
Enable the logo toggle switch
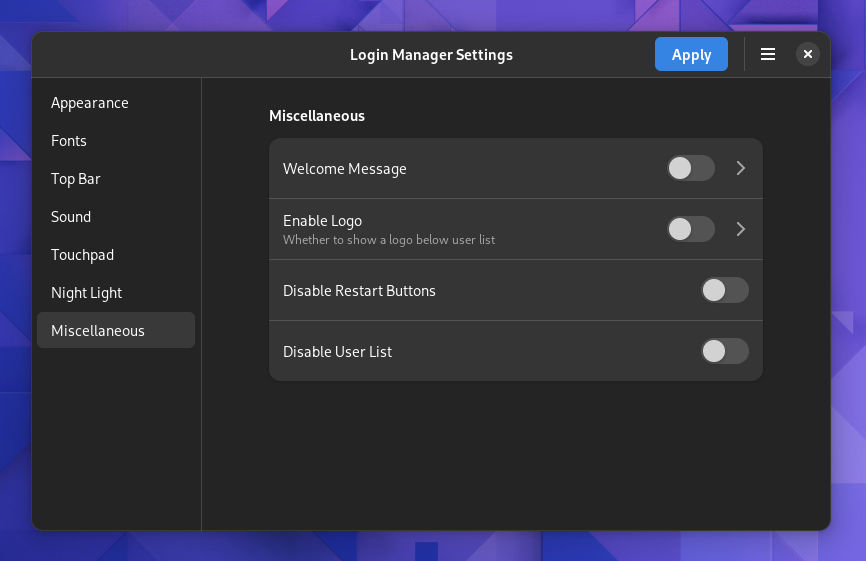(691, 229)
